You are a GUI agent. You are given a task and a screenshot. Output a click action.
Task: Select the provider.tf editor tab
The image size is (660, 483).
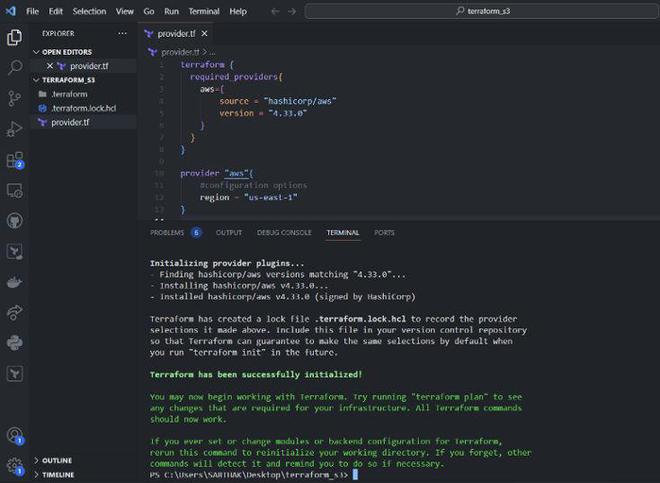pos(176,34)
